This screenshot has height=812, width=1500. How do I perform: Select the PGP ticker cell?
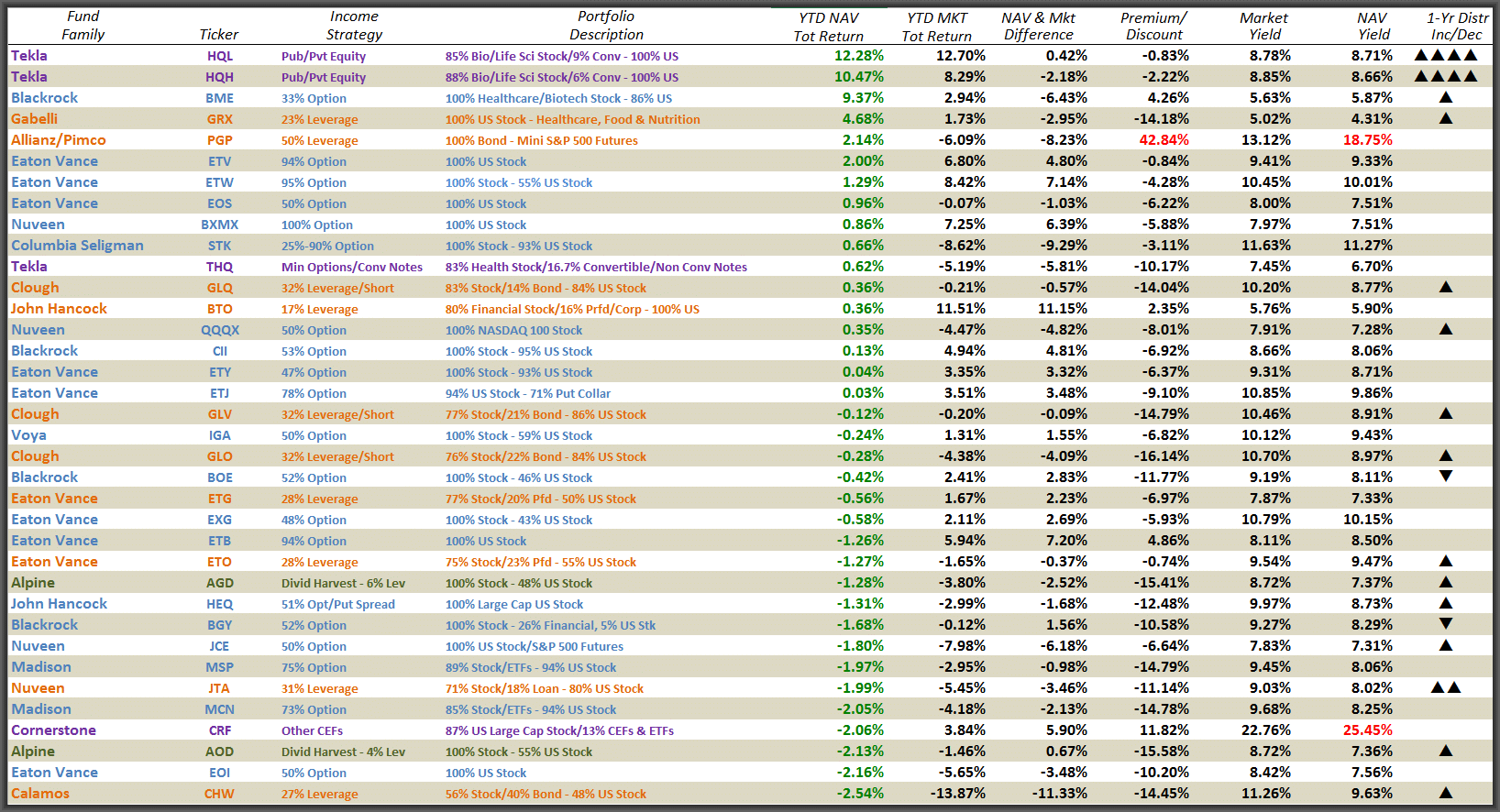220,140
